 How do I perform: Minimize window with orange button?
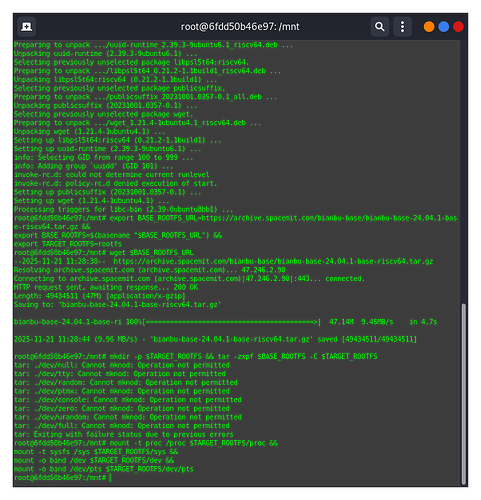point(429,27)
